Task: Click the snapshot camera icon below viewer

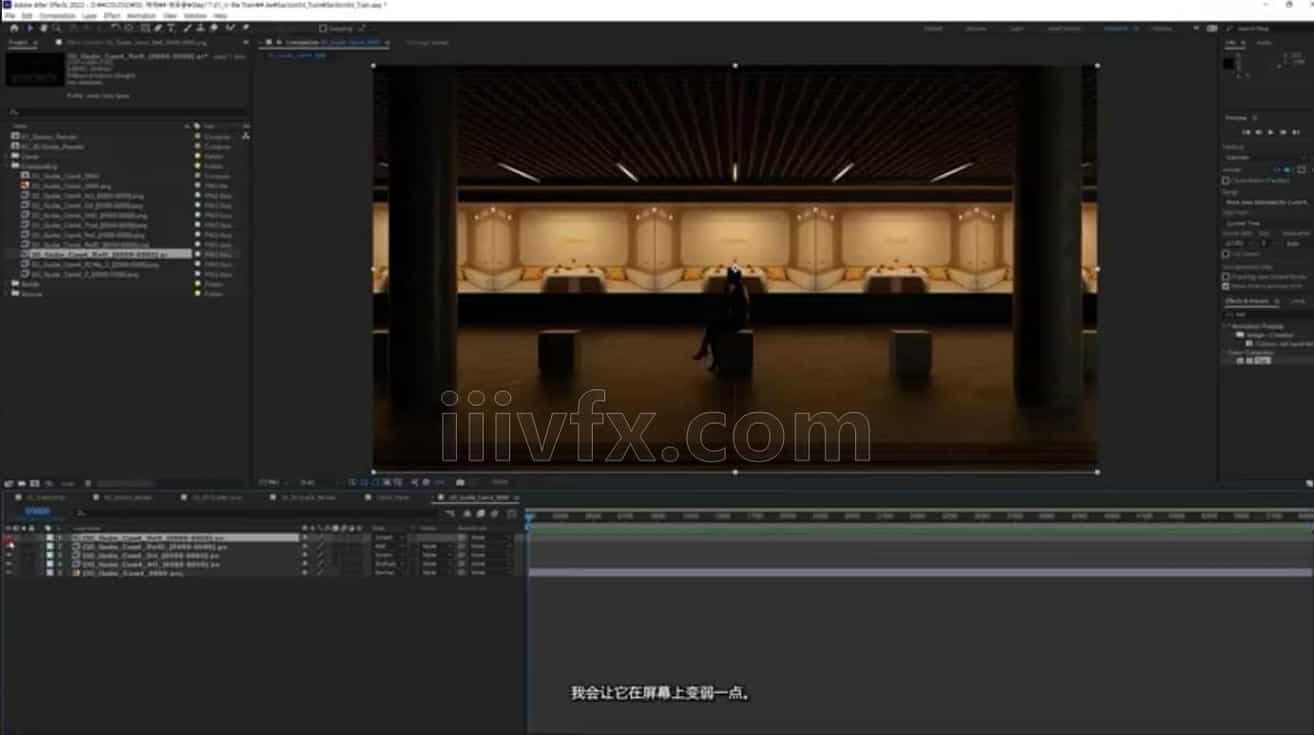Action: click(460, 482)
